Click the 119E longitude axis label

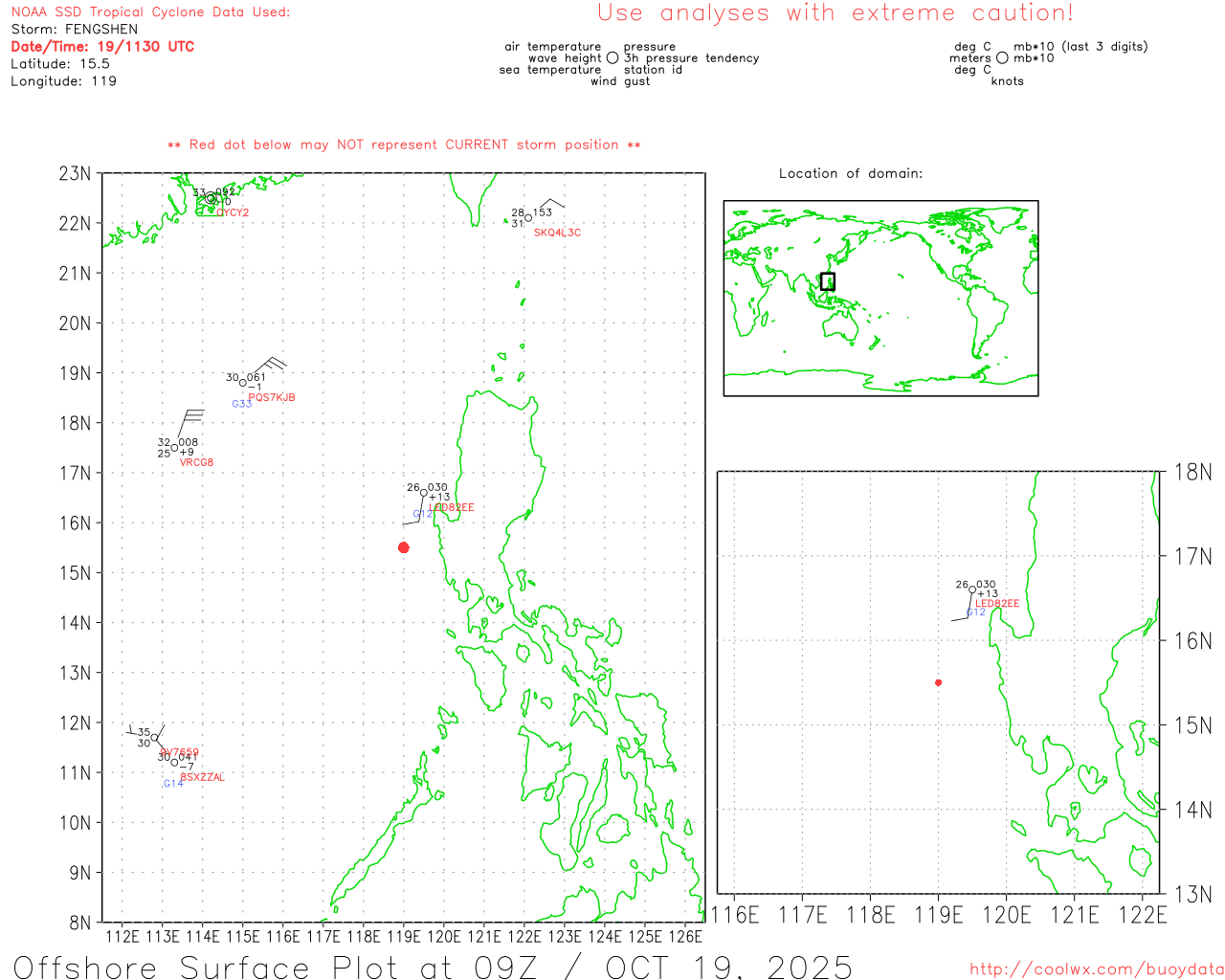(x=403, y=936)
